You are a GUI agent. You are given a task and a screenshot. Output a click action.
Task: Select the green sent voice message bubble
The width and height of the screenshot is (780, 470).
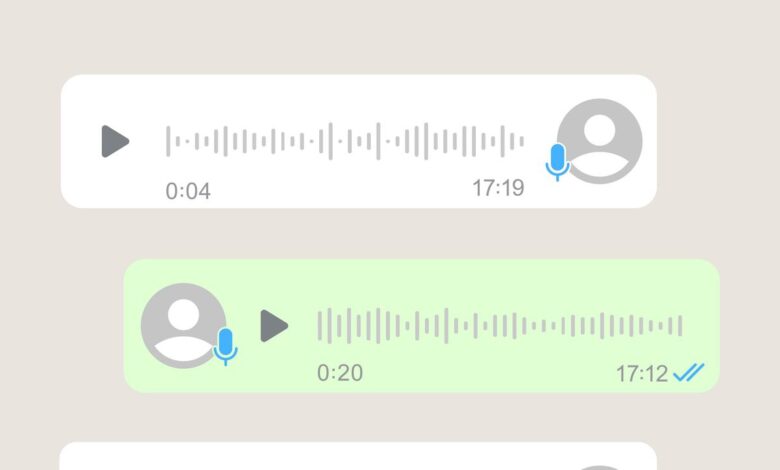point(421,326)
